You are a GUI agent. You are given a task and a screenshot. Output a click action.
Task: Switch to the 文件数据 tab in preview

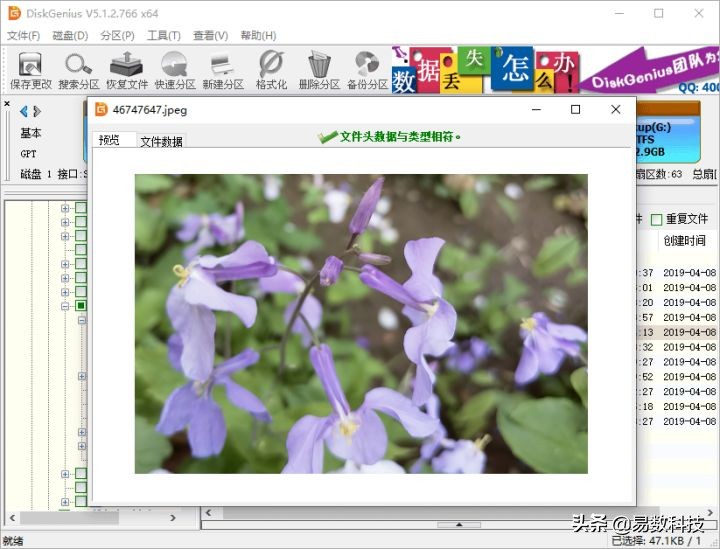tap(161, 142)
